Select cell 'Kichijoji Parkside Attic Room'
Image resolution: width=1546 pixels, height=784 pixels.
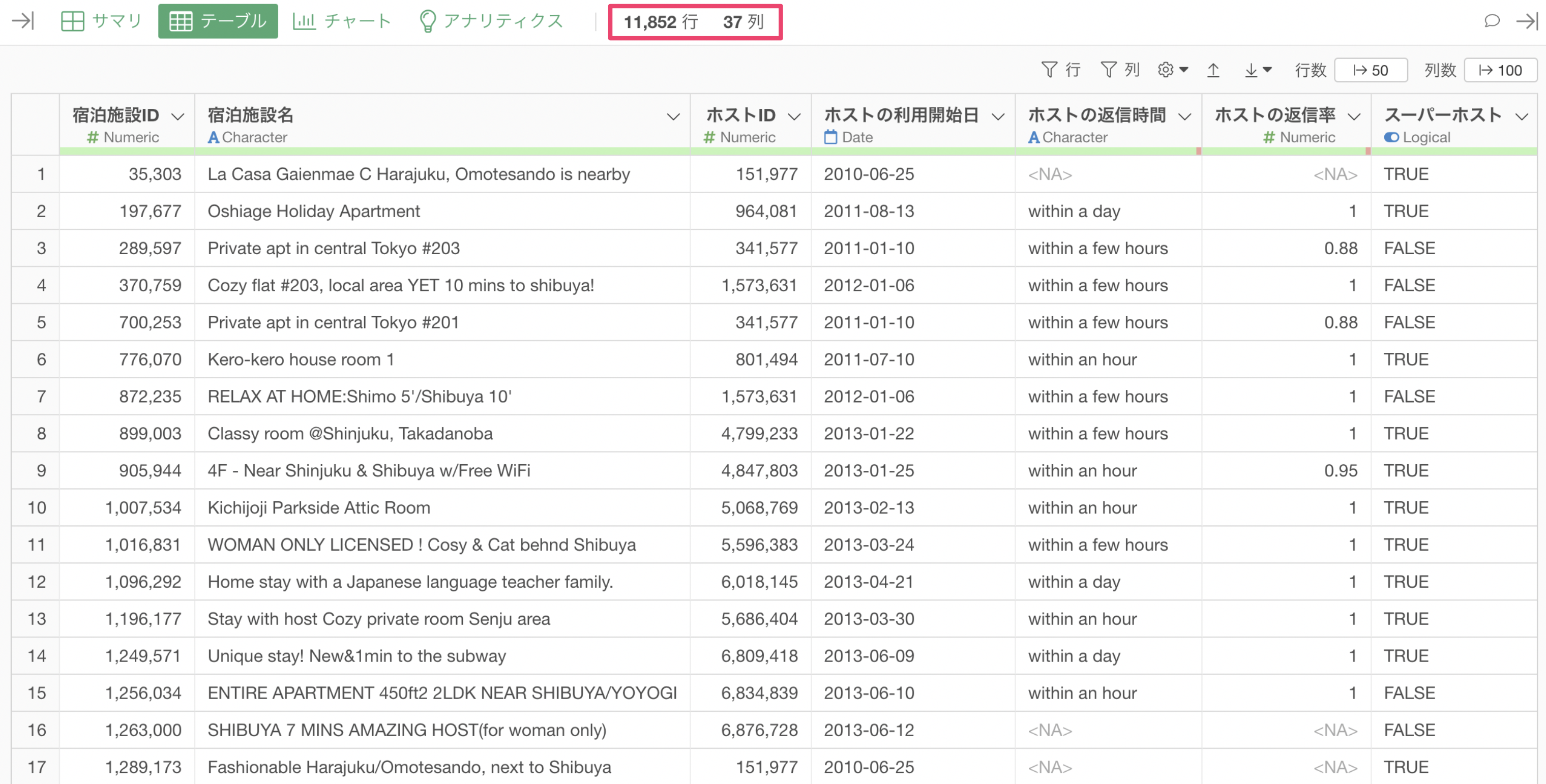pyautogui.click(x=442, y=507)
